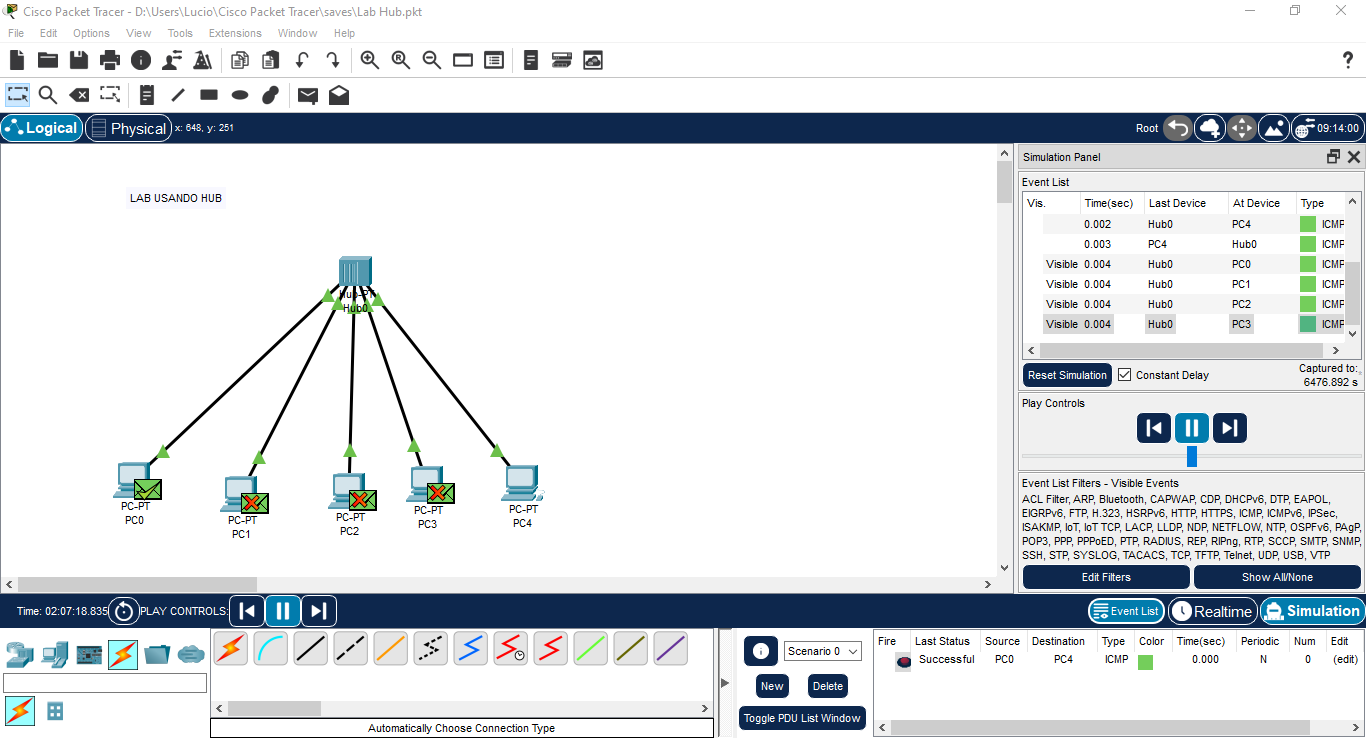This screenshot has height=738, width=1366.
Task: Toggle the Constant Delay checkbox
Action: (1125, 375)
